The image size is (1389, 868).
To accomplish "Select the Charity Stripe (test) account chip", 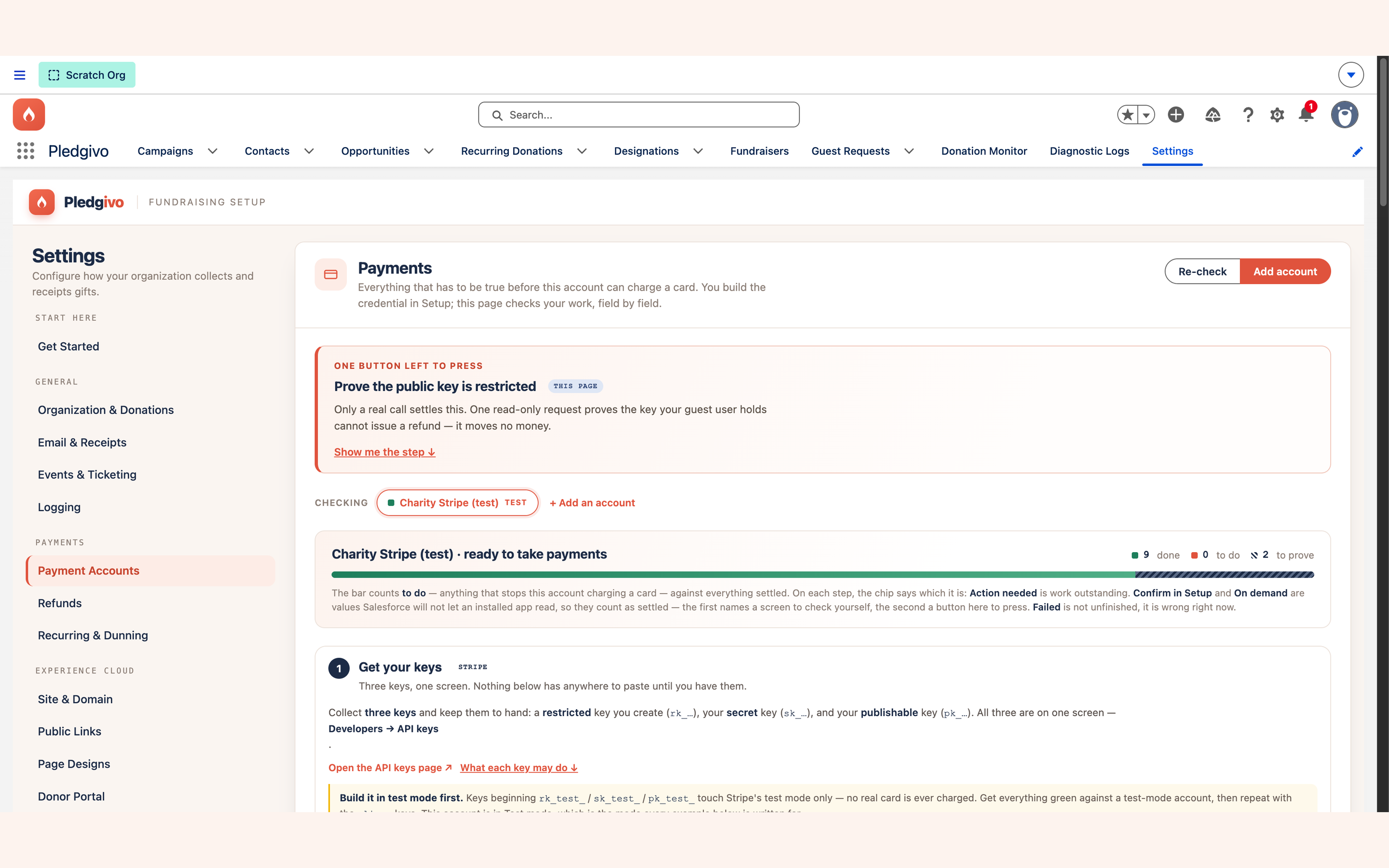I will pyautogui.click(x=457, y=503).
